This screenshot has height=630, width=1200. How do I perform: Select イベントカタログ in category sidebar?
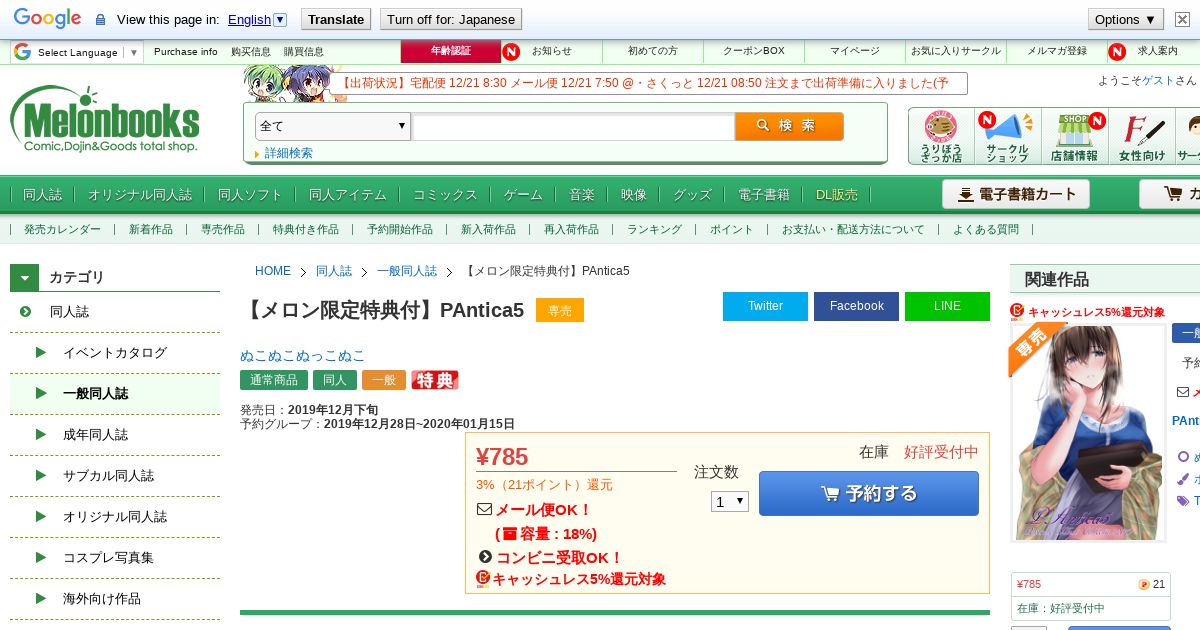click(x=115, y=352)
